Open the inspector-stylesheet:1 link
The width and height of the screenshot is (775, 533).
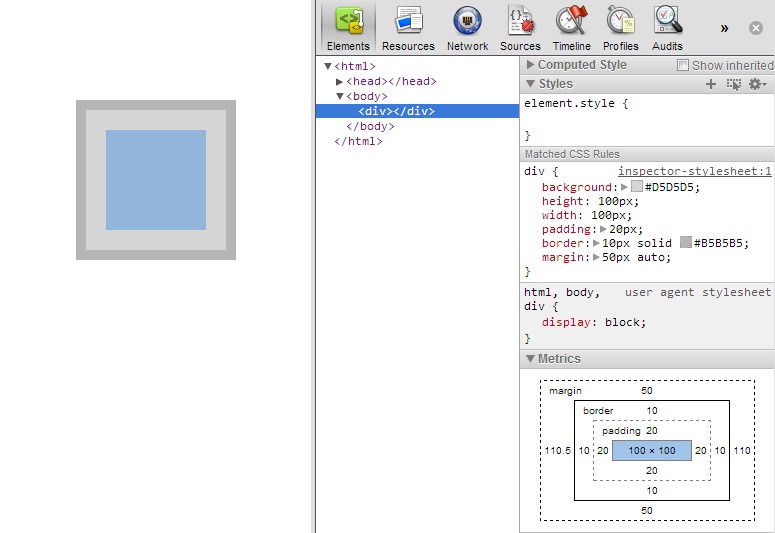click(694, 171)
